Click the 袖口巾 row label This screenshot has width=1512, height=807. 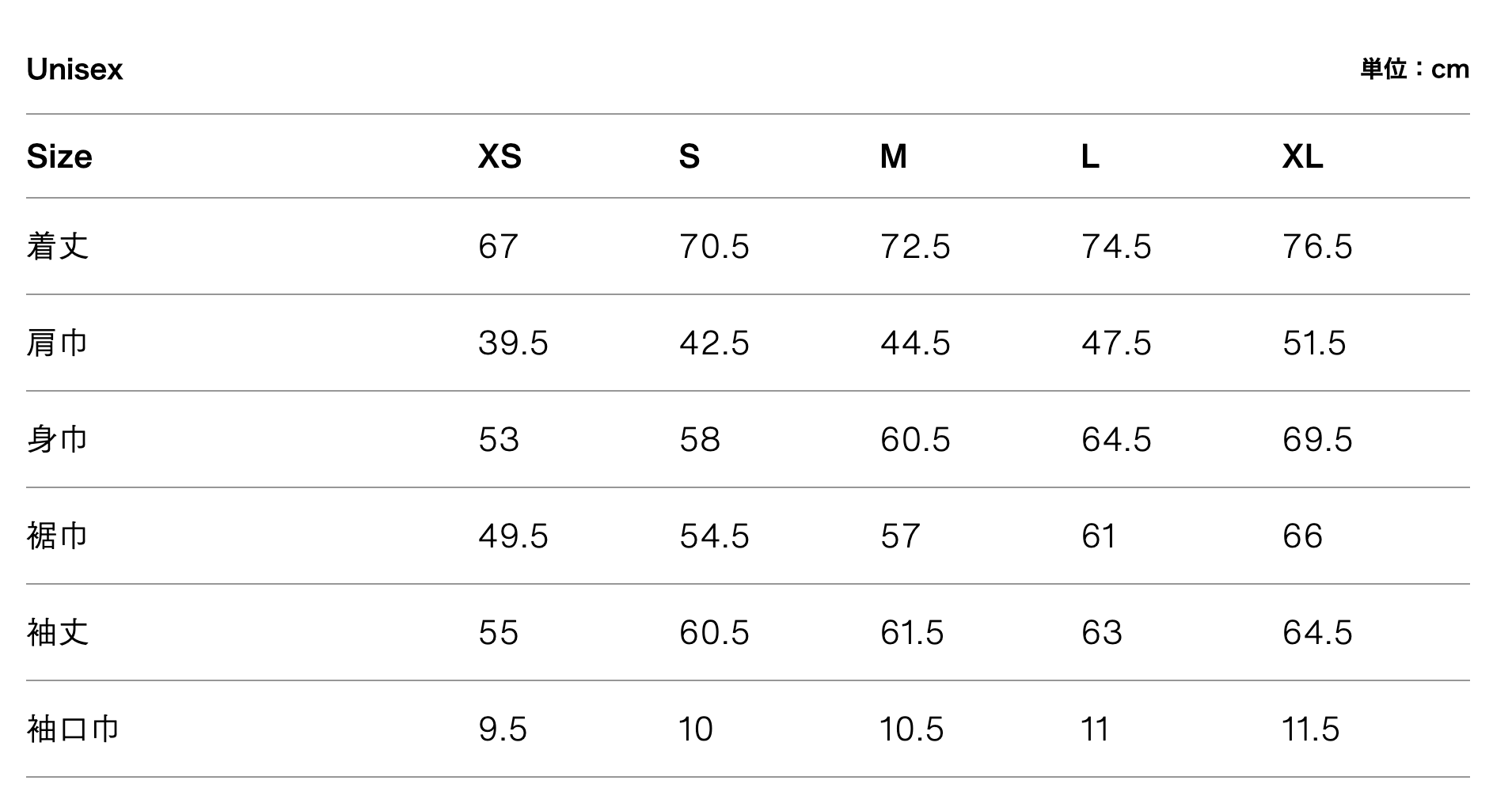(73, 729)
